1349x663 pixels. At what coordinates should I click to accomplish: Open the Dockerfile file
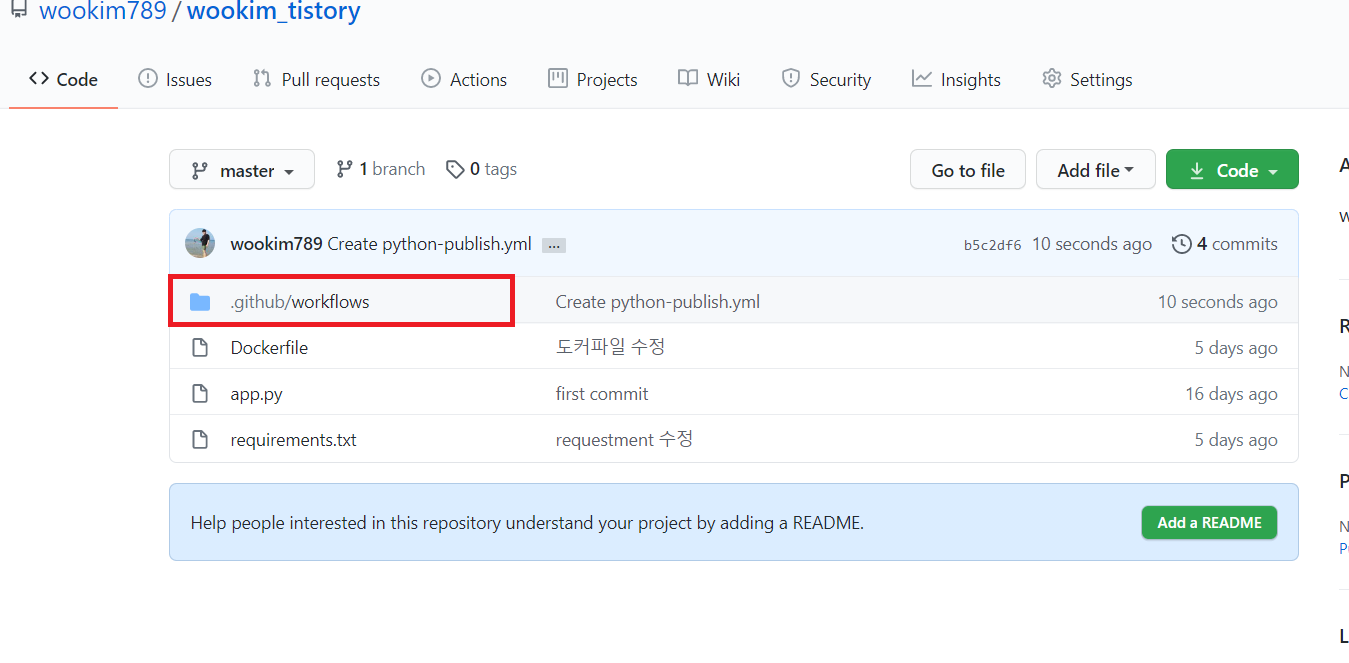point(269,348)
